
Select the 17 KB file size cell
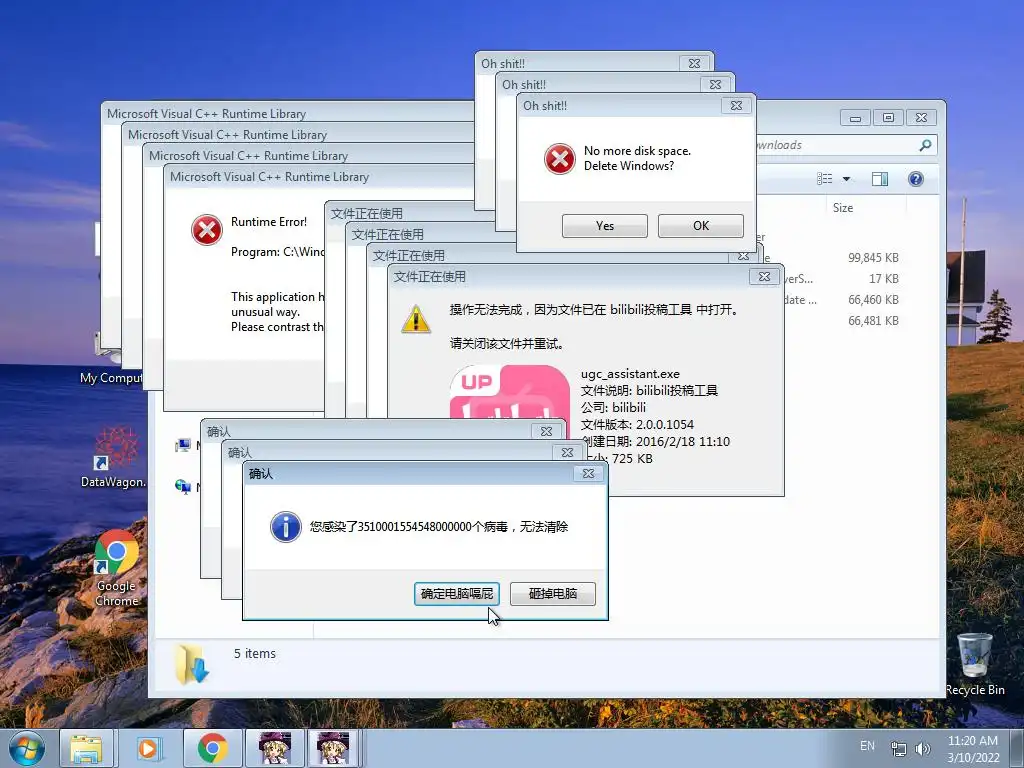click(x=884, y=279)
